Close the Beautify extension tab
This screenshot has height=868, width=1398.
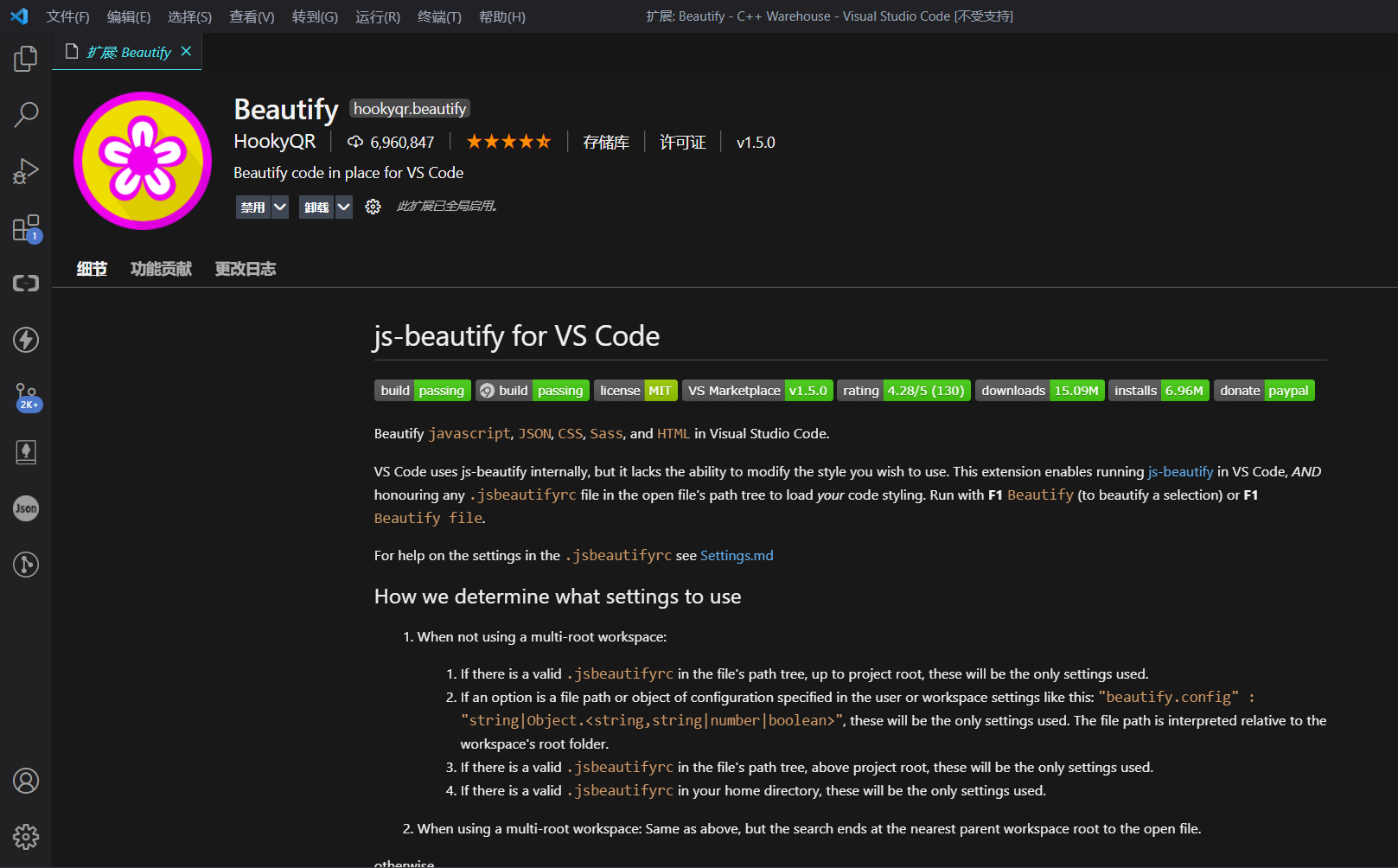click(x=186, y=52)
